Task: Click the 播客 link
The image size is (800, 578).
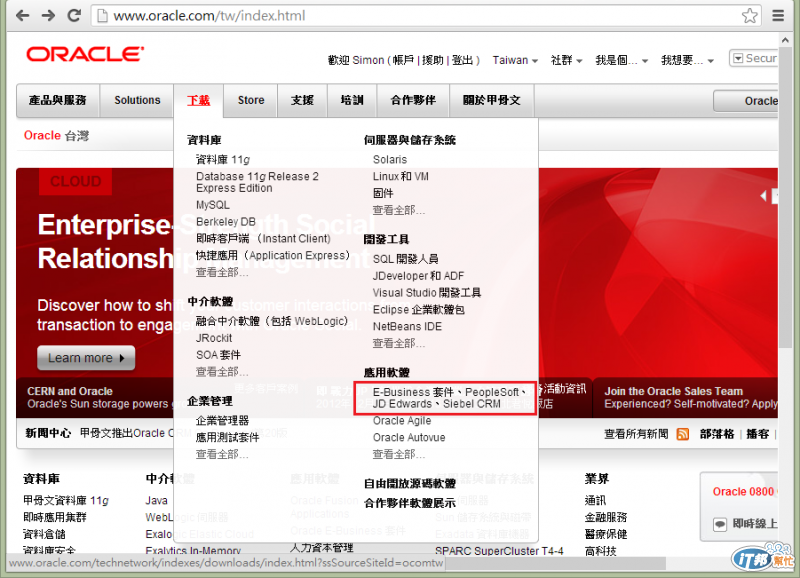Action: (x=758, y=434)
